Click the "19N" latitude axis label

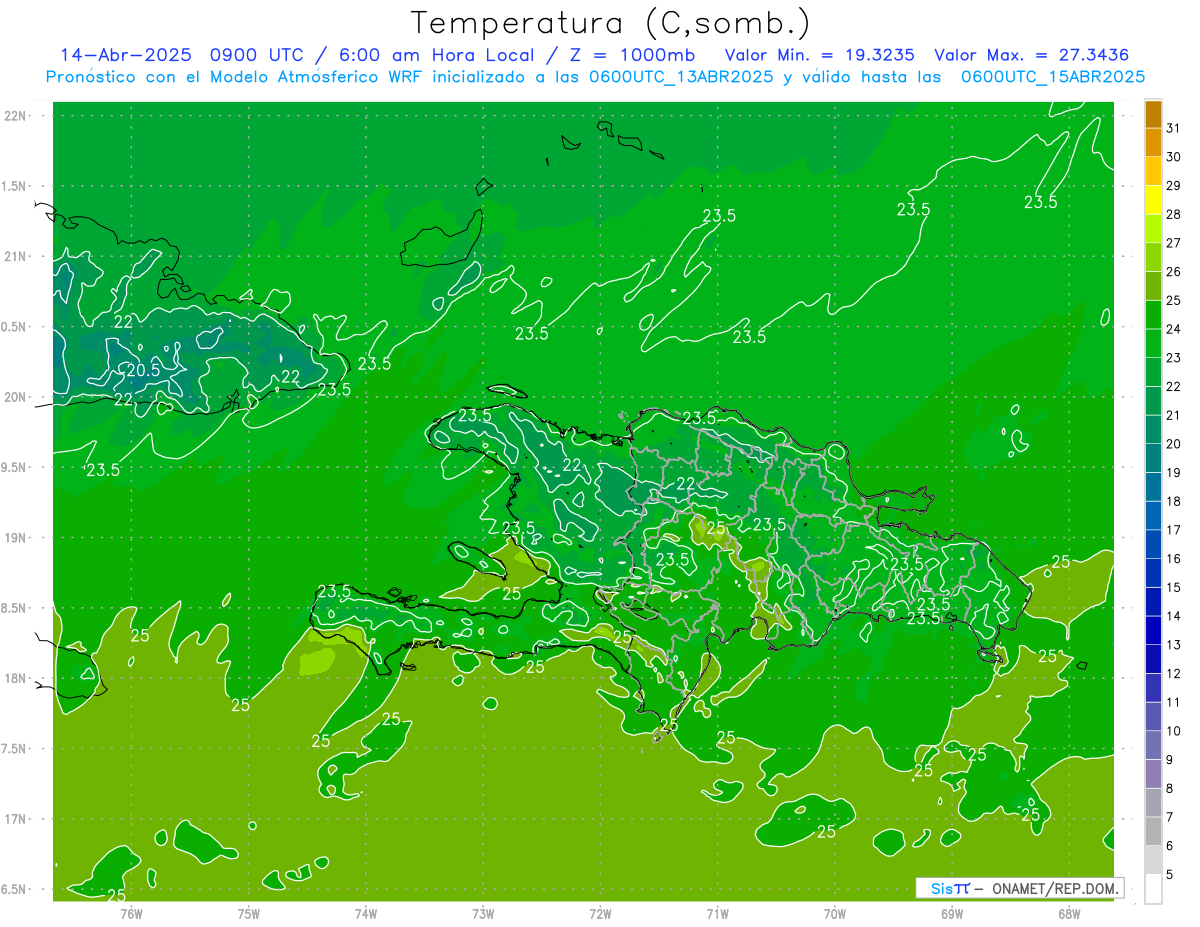(x=16, y=538)
